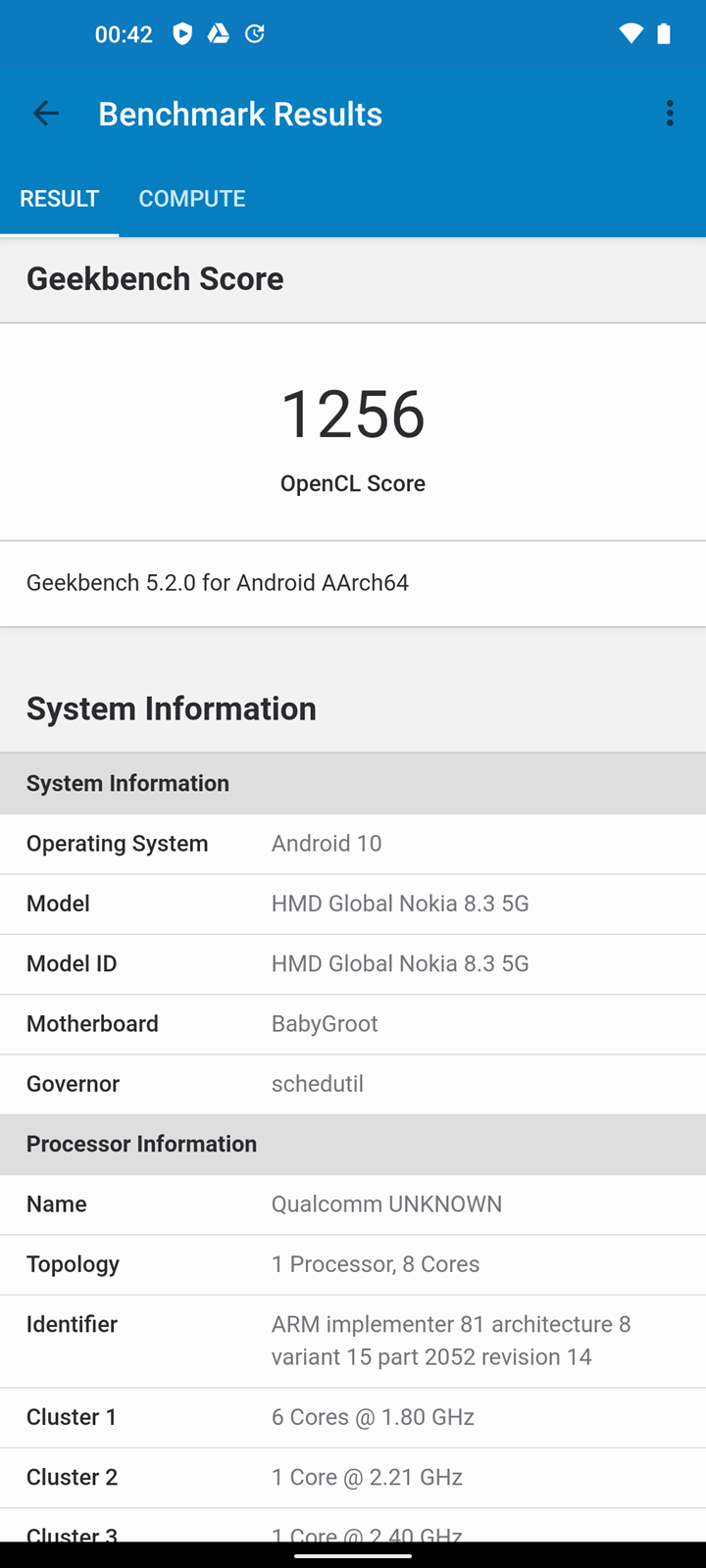This screenshot has height=1568, width=706.
Task: Tap the Governor schedutil row
Action: 353,1084
